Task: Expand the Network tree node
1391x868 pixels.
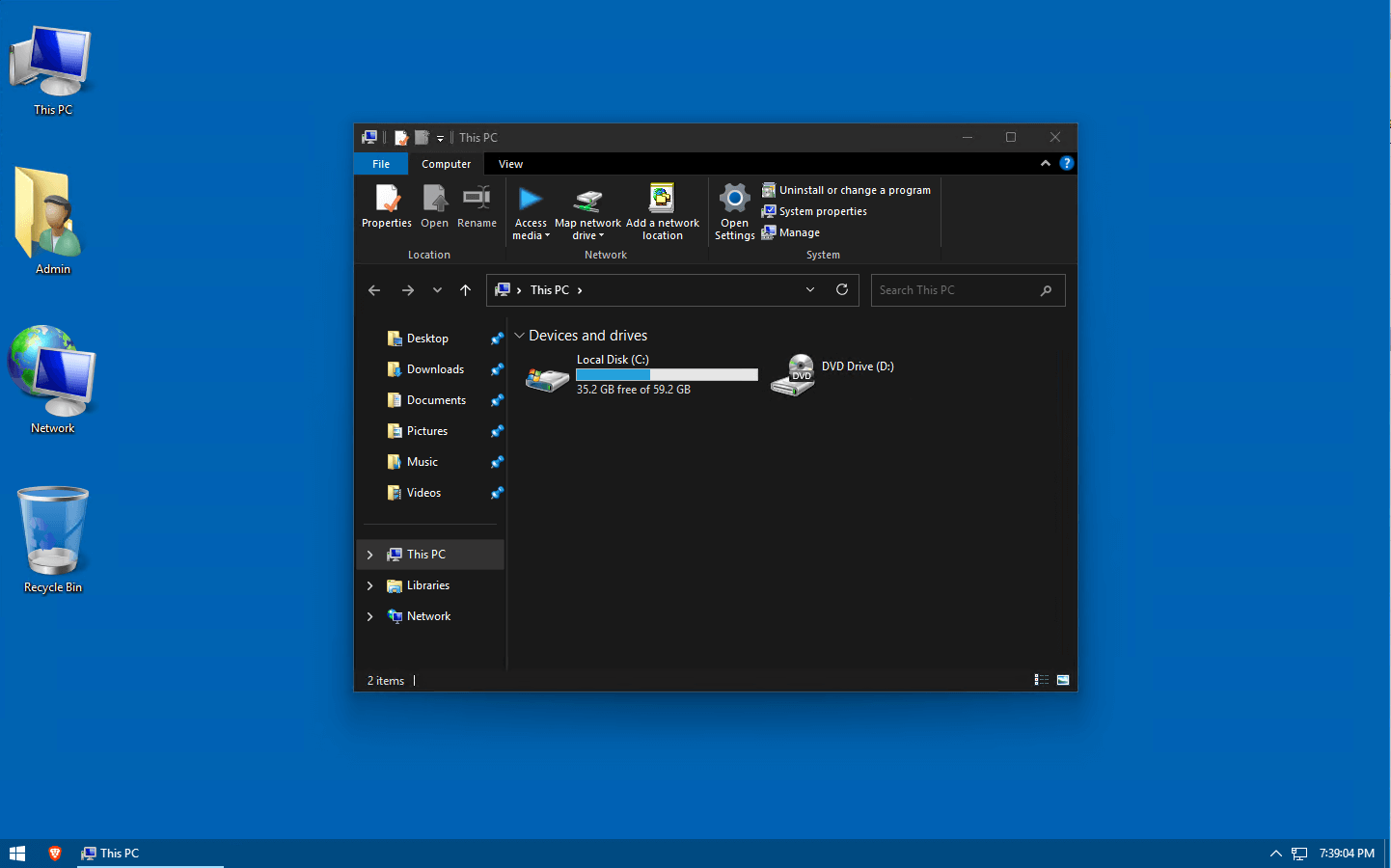Action: pyautogui.click(x=370, y=616)
